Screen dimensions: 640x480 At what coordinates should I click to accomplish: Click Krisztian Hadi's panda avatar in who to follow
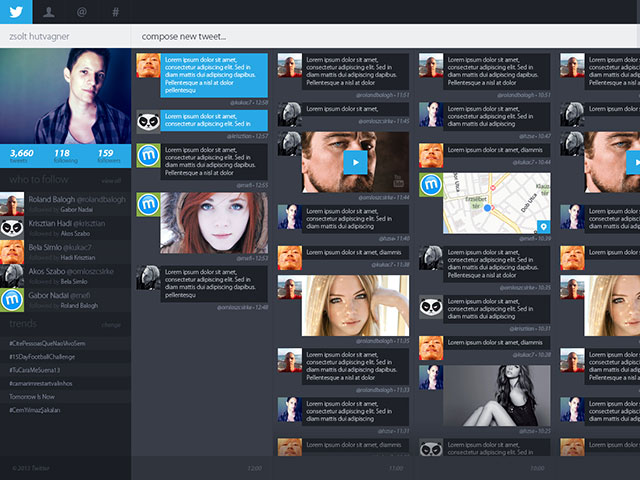coord(12,228)
